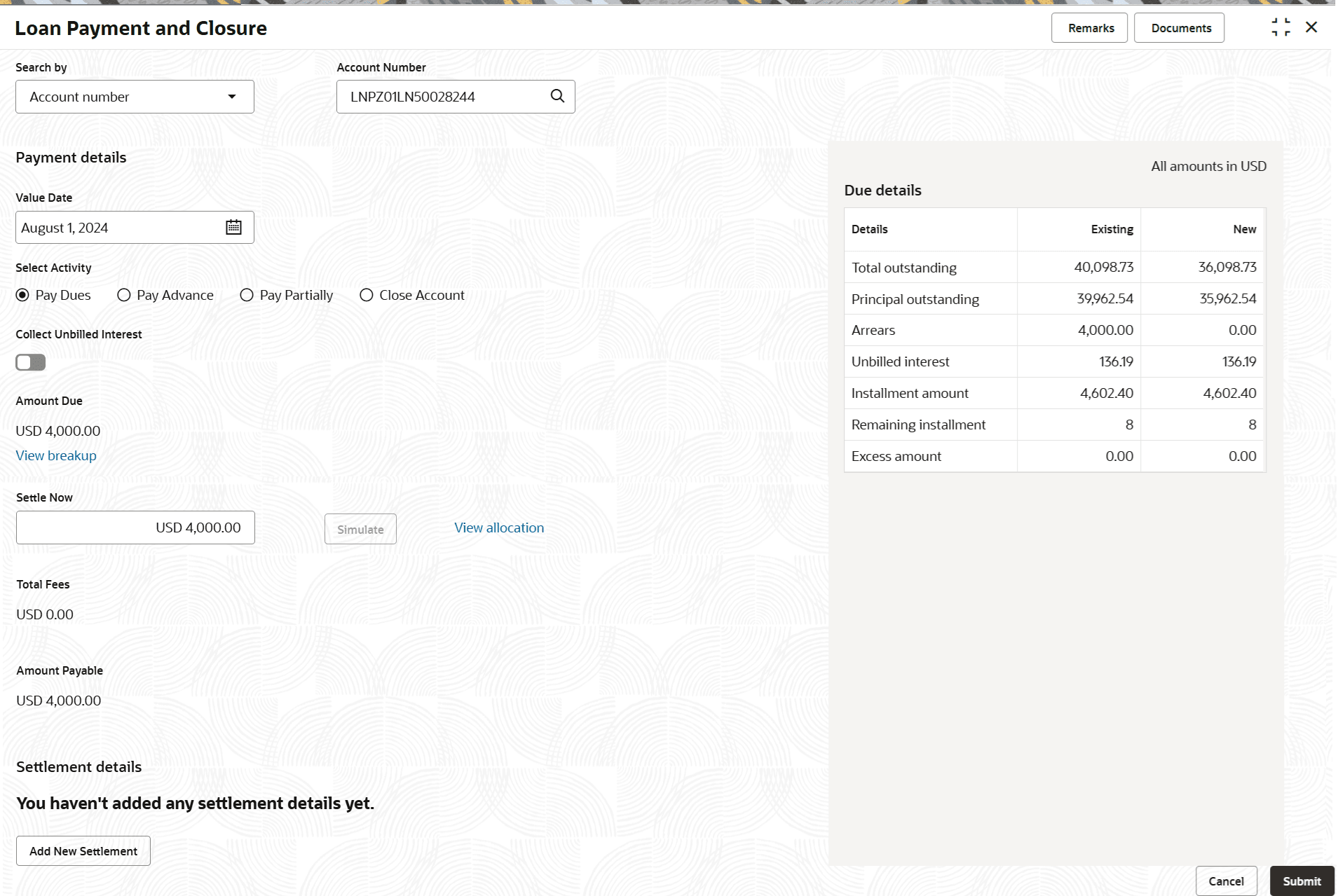Close the Loan Payment and Closure screen
The height and width of the screenshot is (896, 1338).
(x=1311, y=27)
